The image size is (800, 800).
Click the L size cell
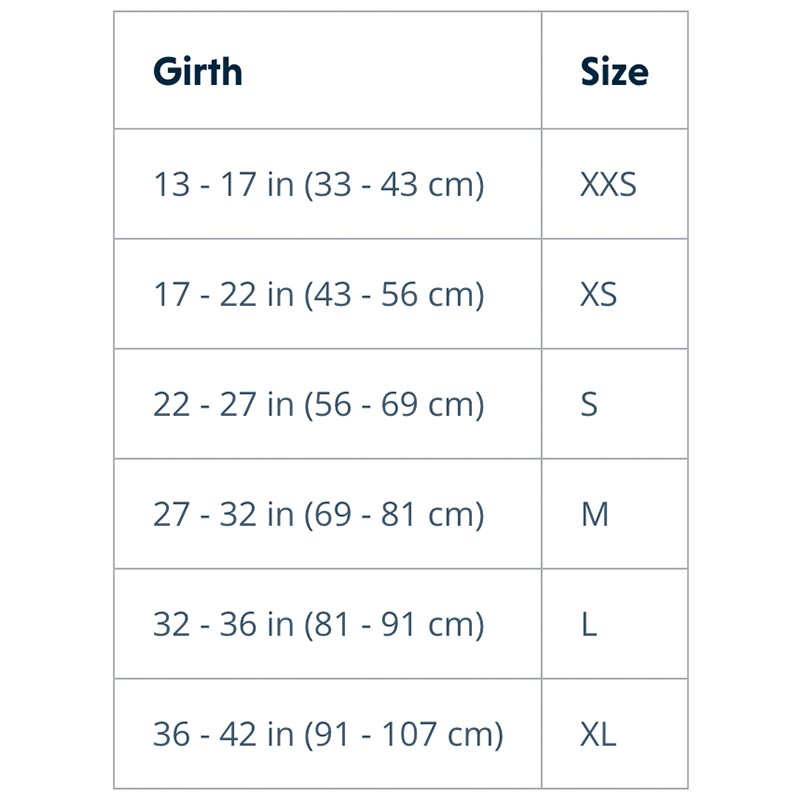pyautogui.click(x=614, y=623)
